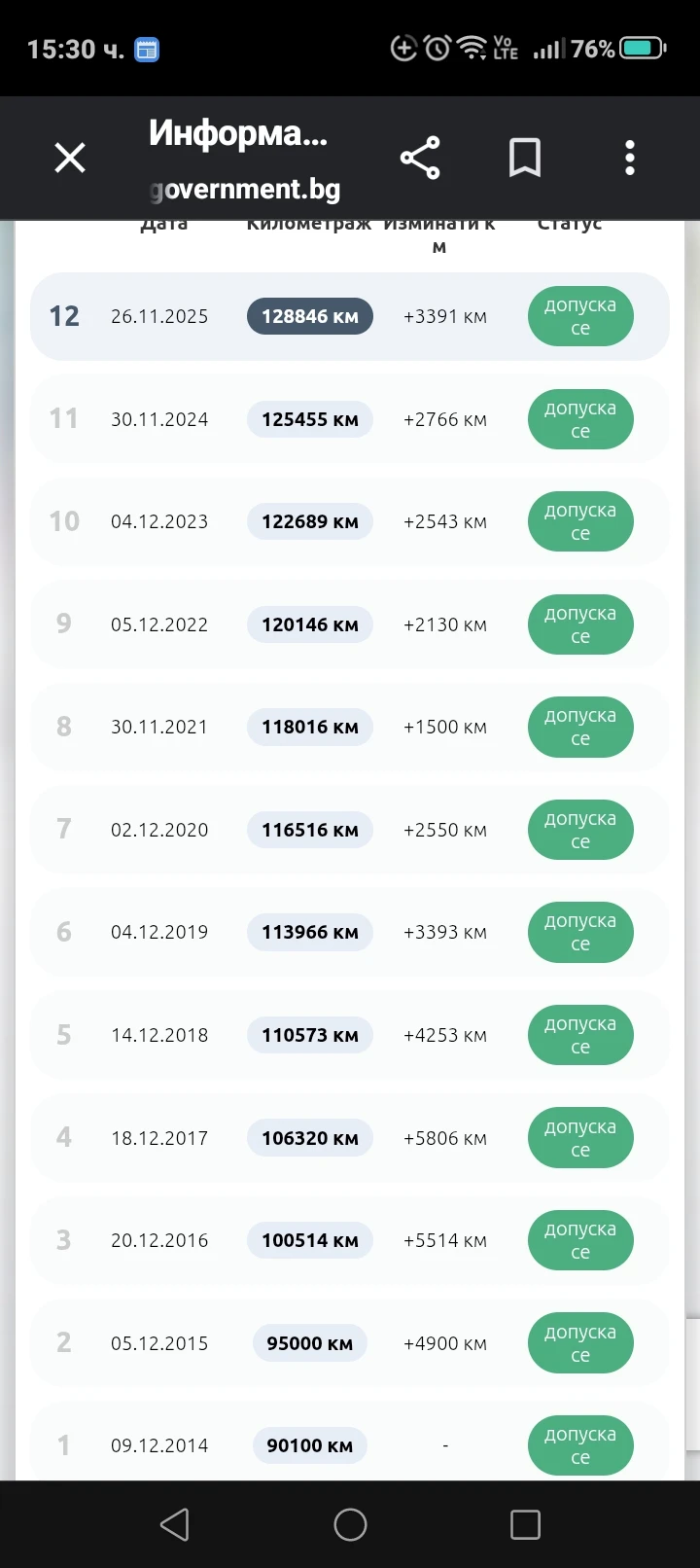
Task: Open recent apps with square icon
Action: [525, 1524]
